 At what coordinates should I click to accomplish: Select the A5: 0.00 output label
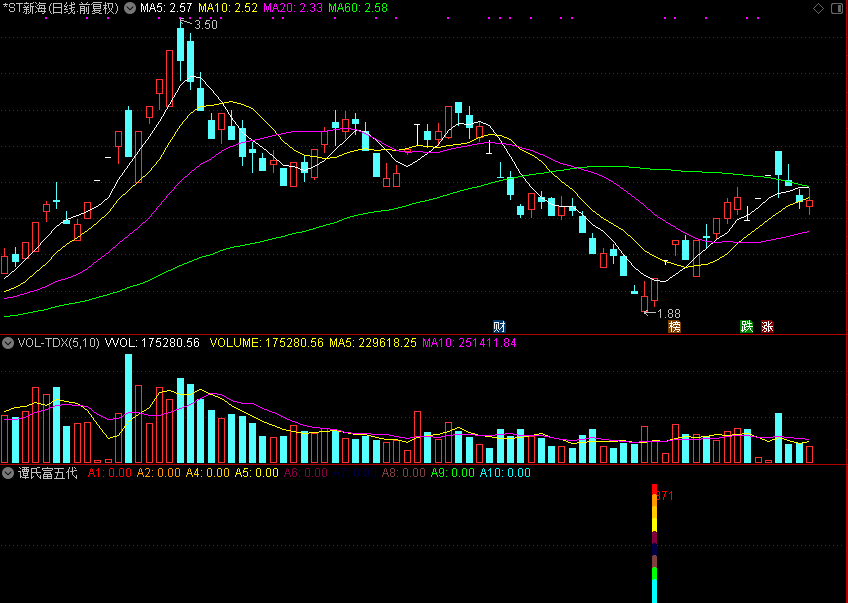pyautogui.click(x=256, y=473)
